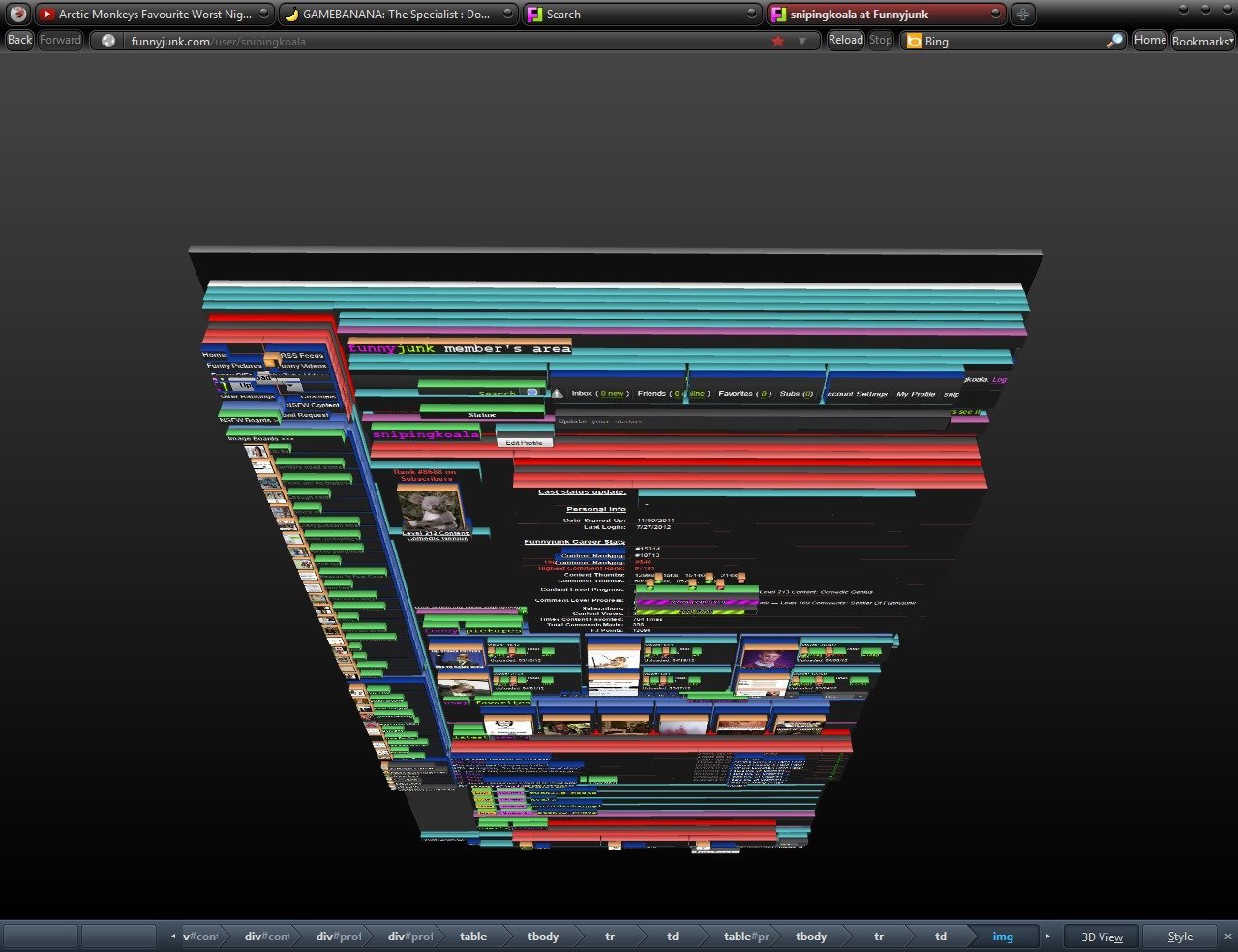Bookmark this page with the star
This screenshot has height=952, width=1238.
point(777,41)
